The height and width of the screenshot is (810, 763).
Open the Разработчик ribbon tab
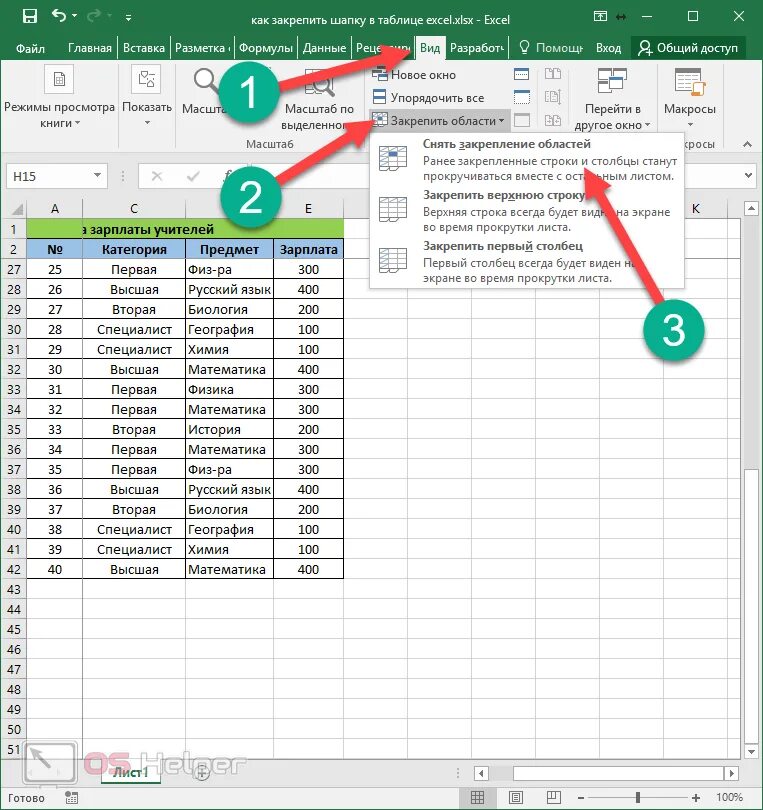pyautogui.click(x=476, y=48)
